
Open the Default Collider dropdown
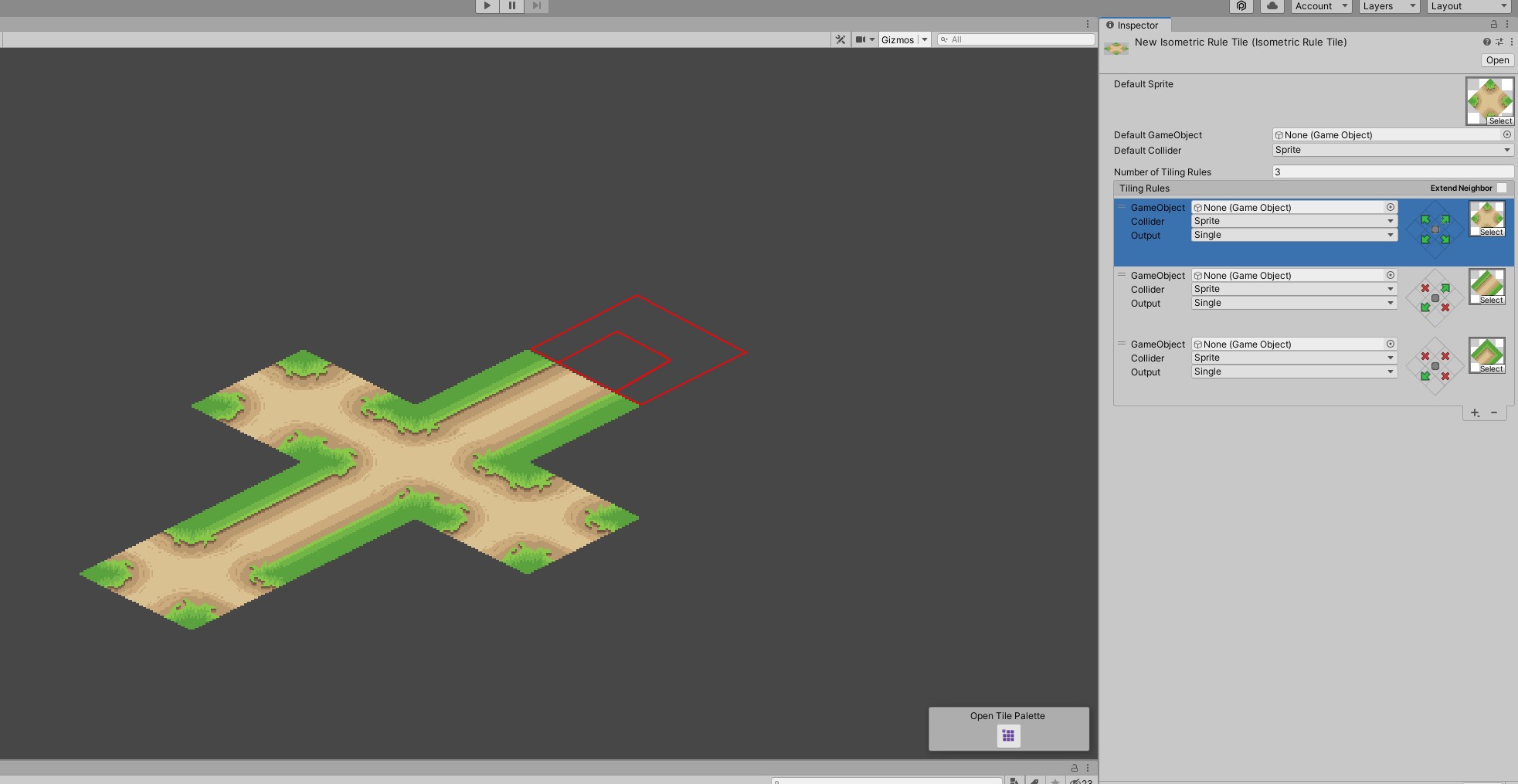point(1391,150)
